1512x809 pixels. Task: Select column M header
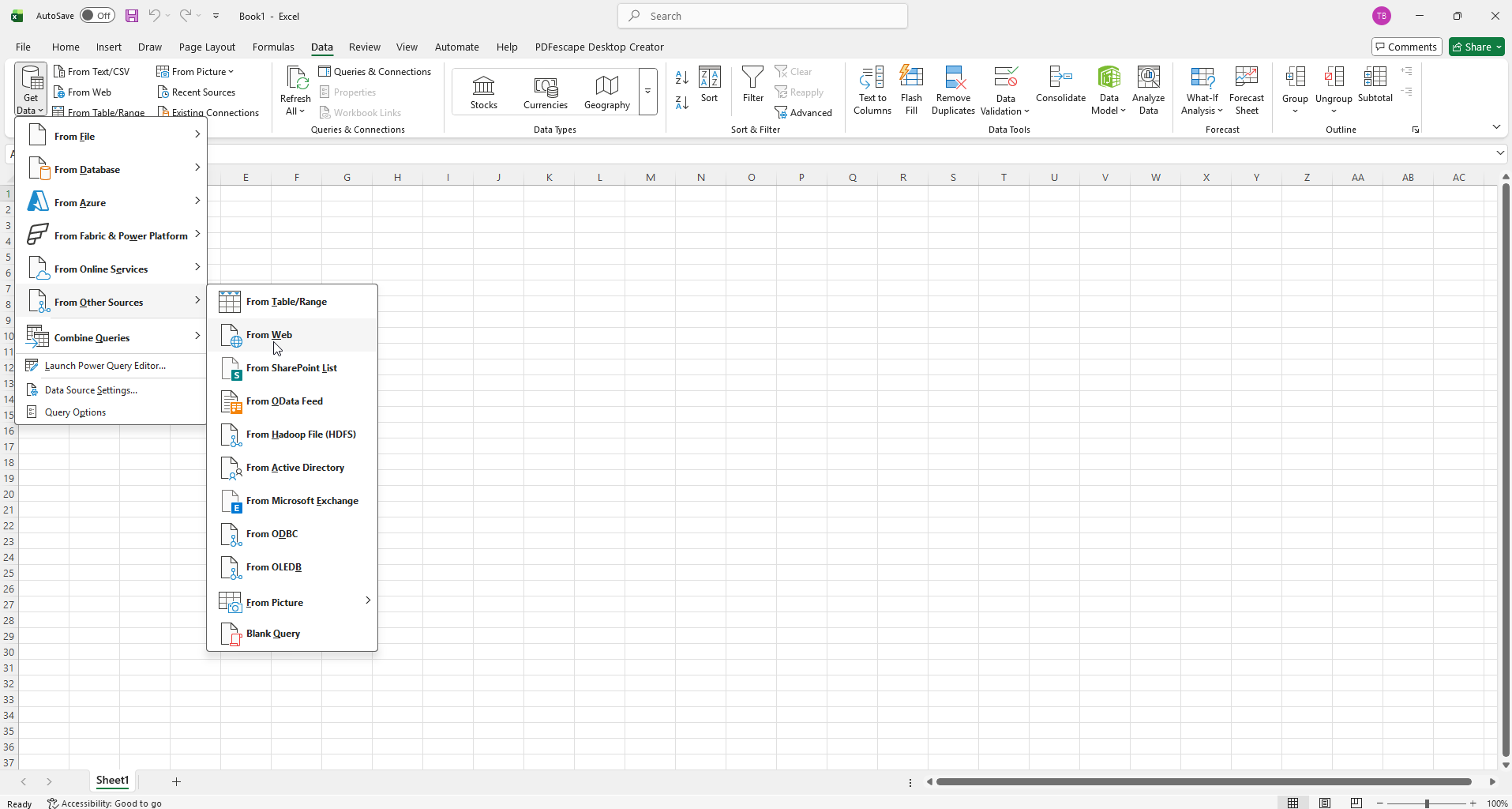[650, 177]
